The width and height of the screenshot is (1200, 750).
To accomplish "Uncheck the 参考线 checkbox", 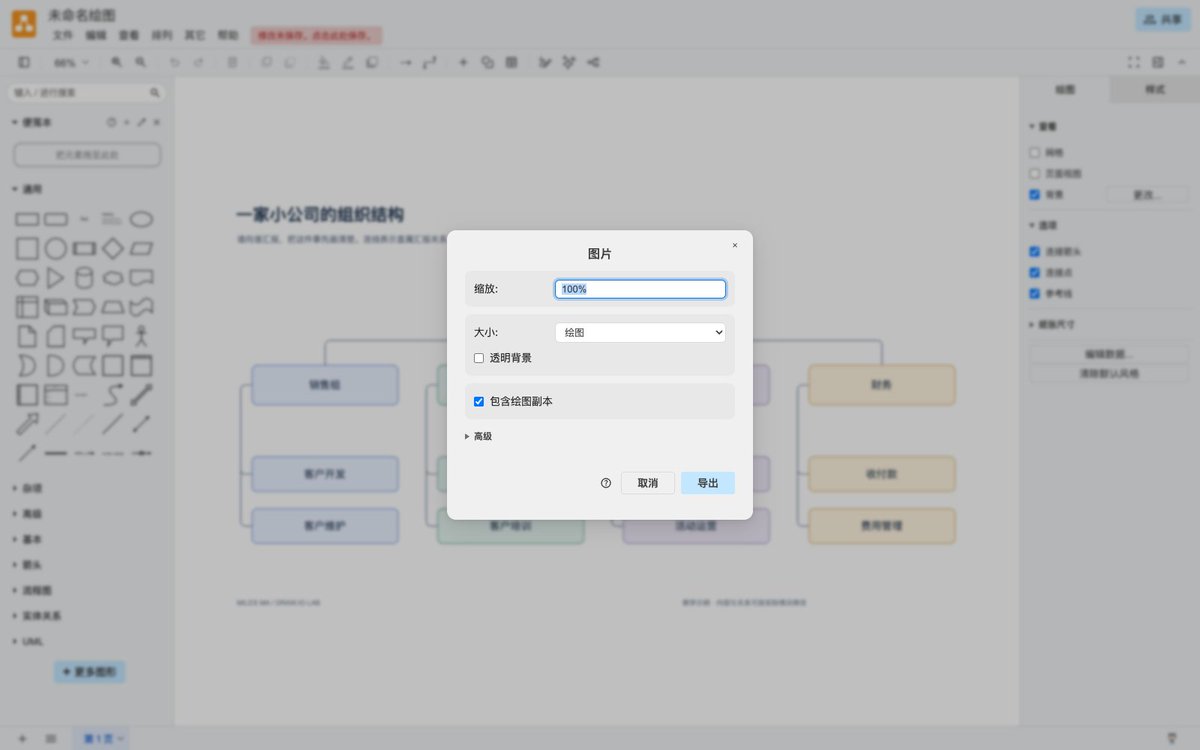I will tap(1035, 293).
